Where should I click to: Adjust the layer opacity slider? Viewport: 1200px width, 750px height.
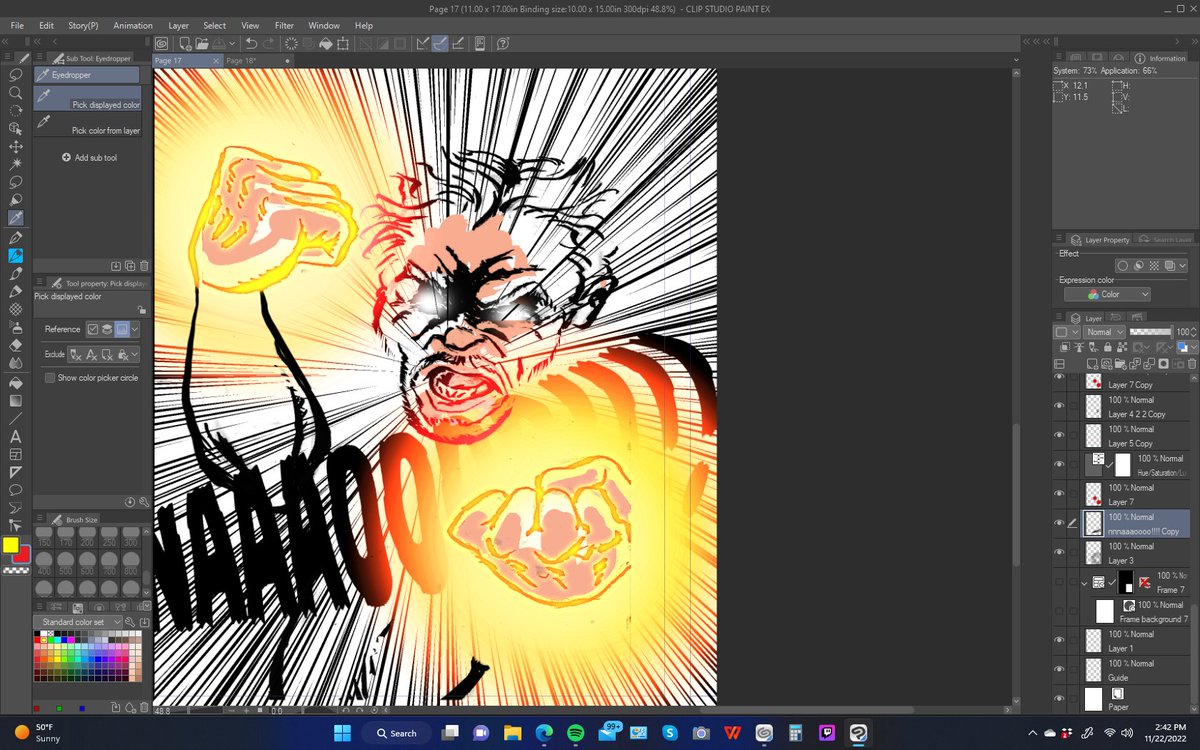click(x=1150, y=332)
